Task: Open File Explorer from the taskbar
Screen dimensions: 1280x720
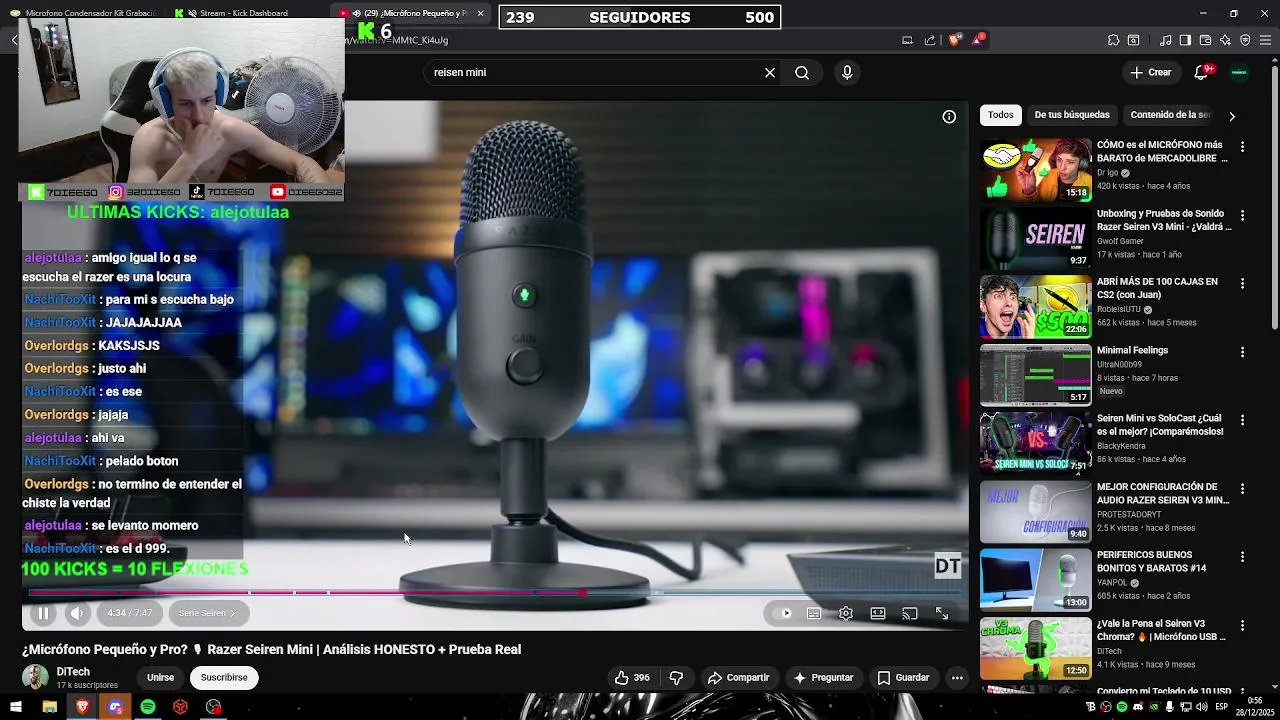Action: (x=49, y=707)
